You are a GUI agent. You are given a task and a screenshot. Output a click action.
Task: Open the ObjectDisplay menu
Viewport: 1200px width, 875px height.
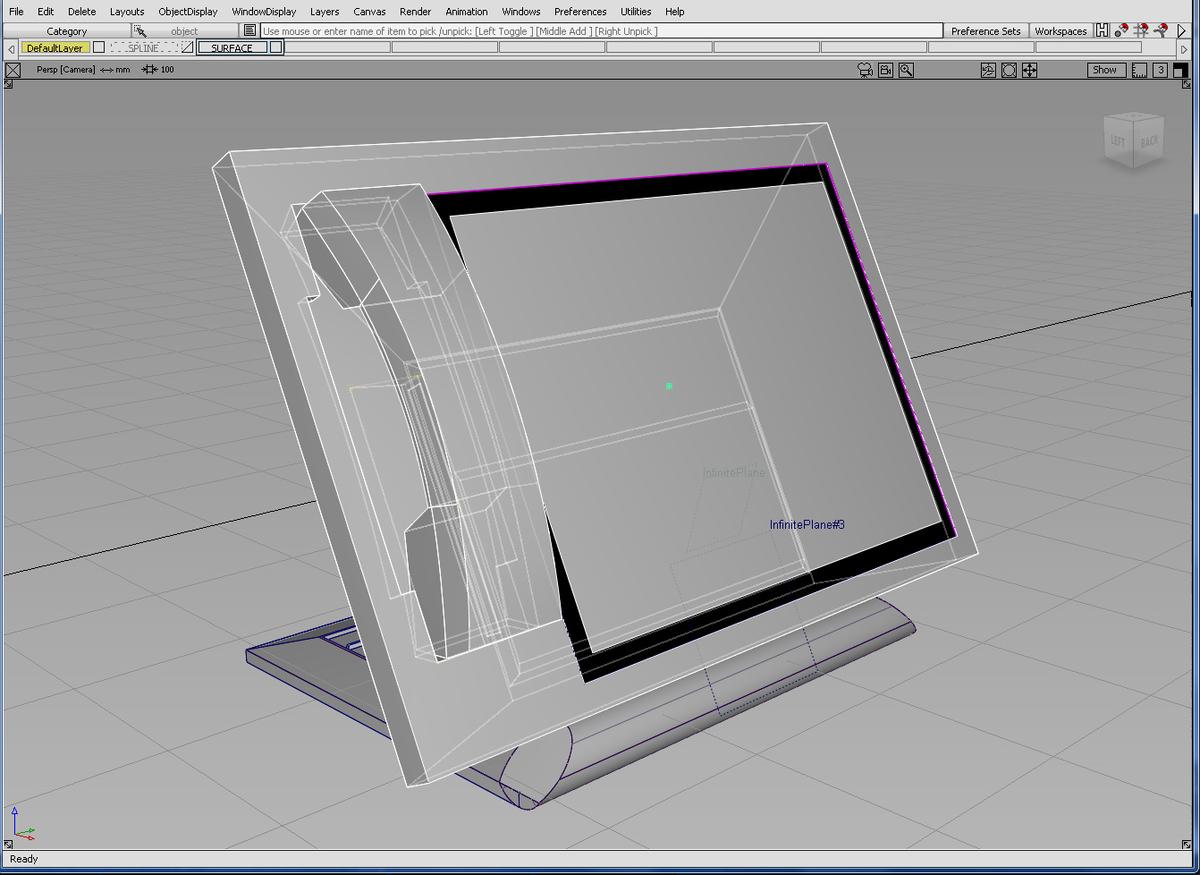click(x=187, y=11)
